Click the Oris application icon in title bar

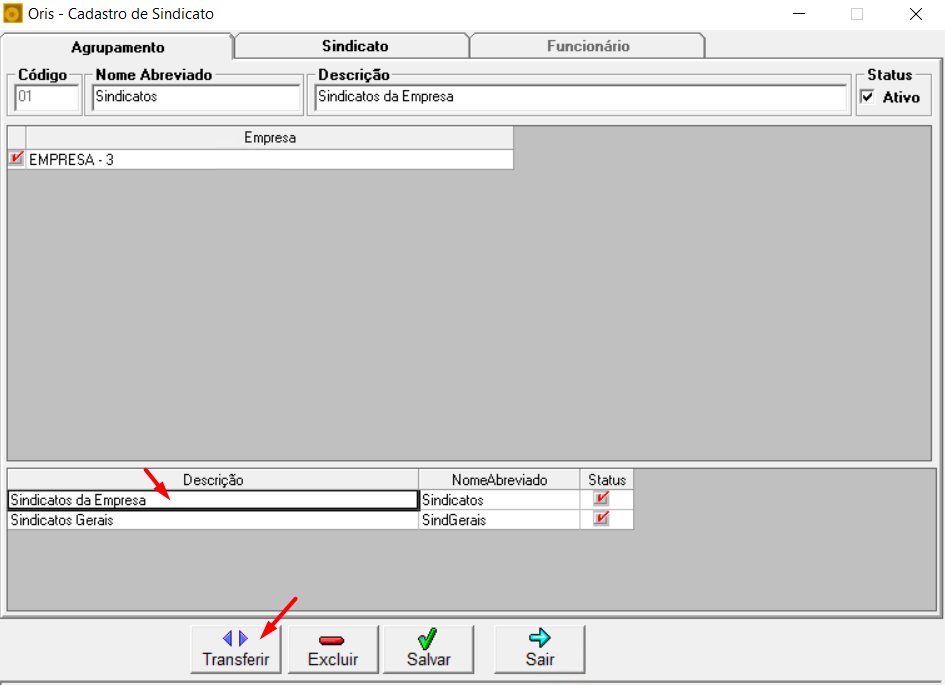click(13, 13)
